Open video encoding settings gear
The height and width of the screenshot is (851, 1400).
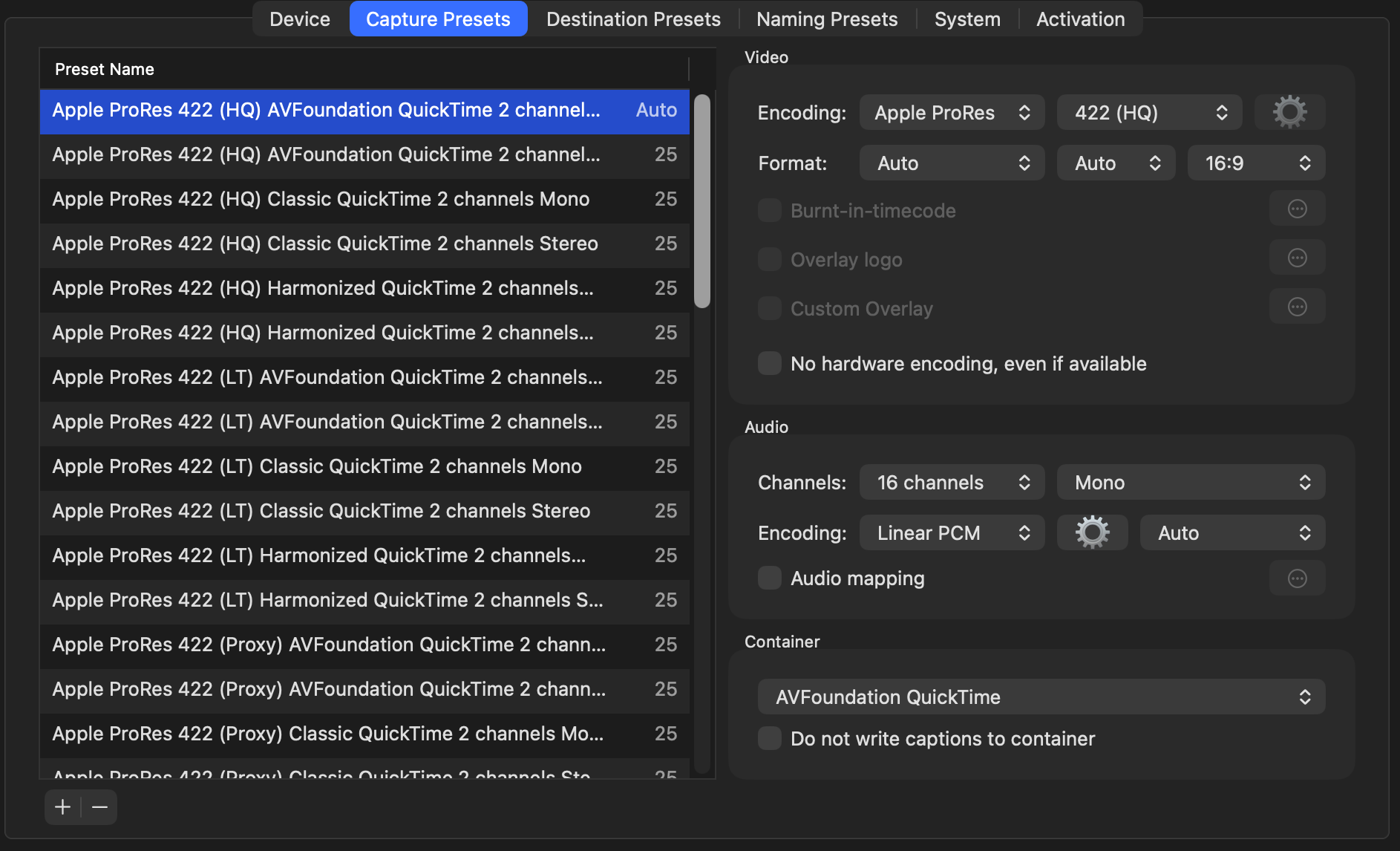click(x=1289, y=112)
